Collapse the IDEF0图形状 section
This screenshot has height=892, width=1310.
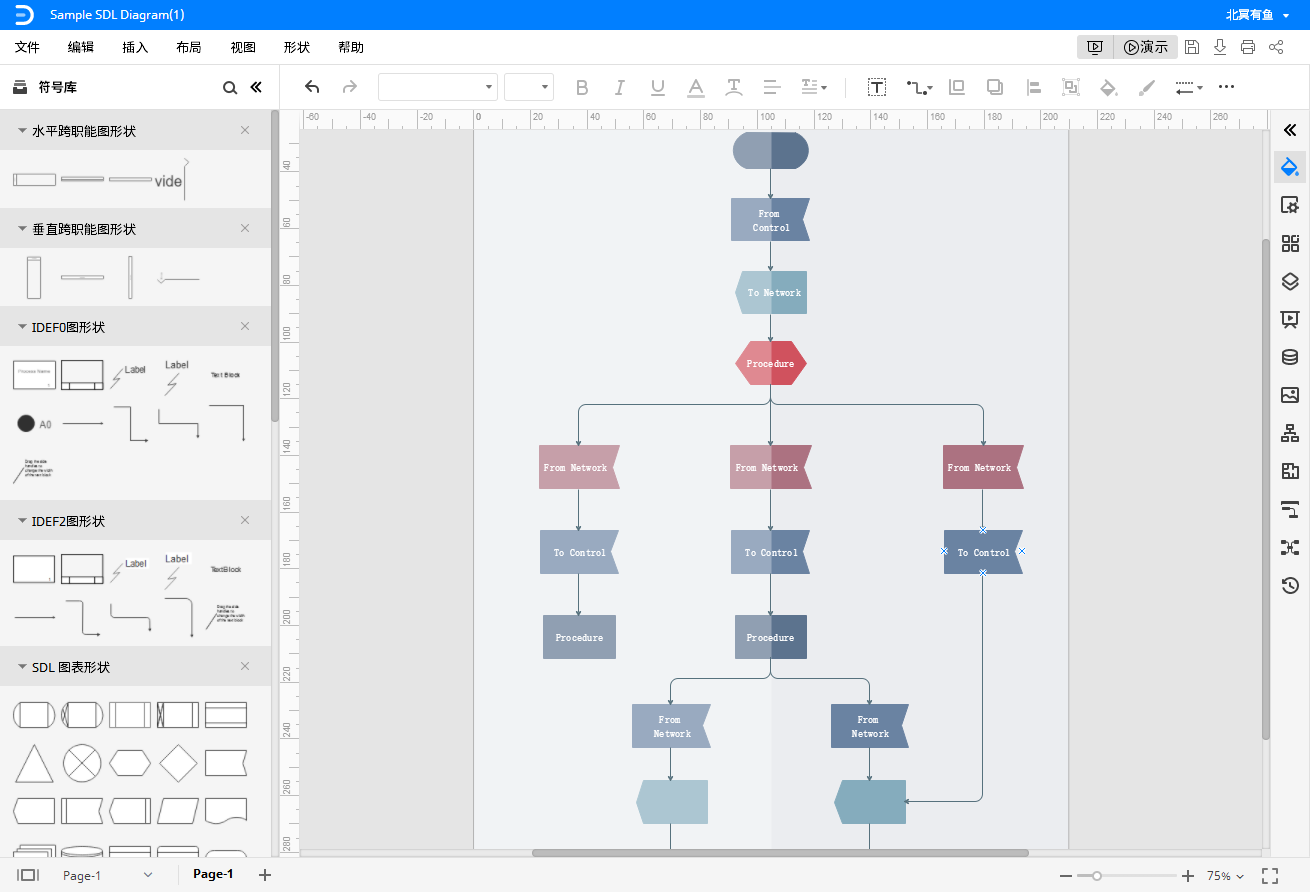tap(24, 327)
